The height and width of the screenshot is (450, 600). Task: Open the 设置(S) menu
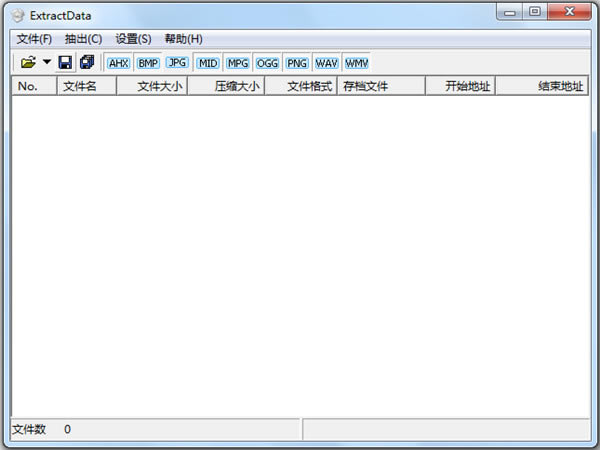click(133, 39)
